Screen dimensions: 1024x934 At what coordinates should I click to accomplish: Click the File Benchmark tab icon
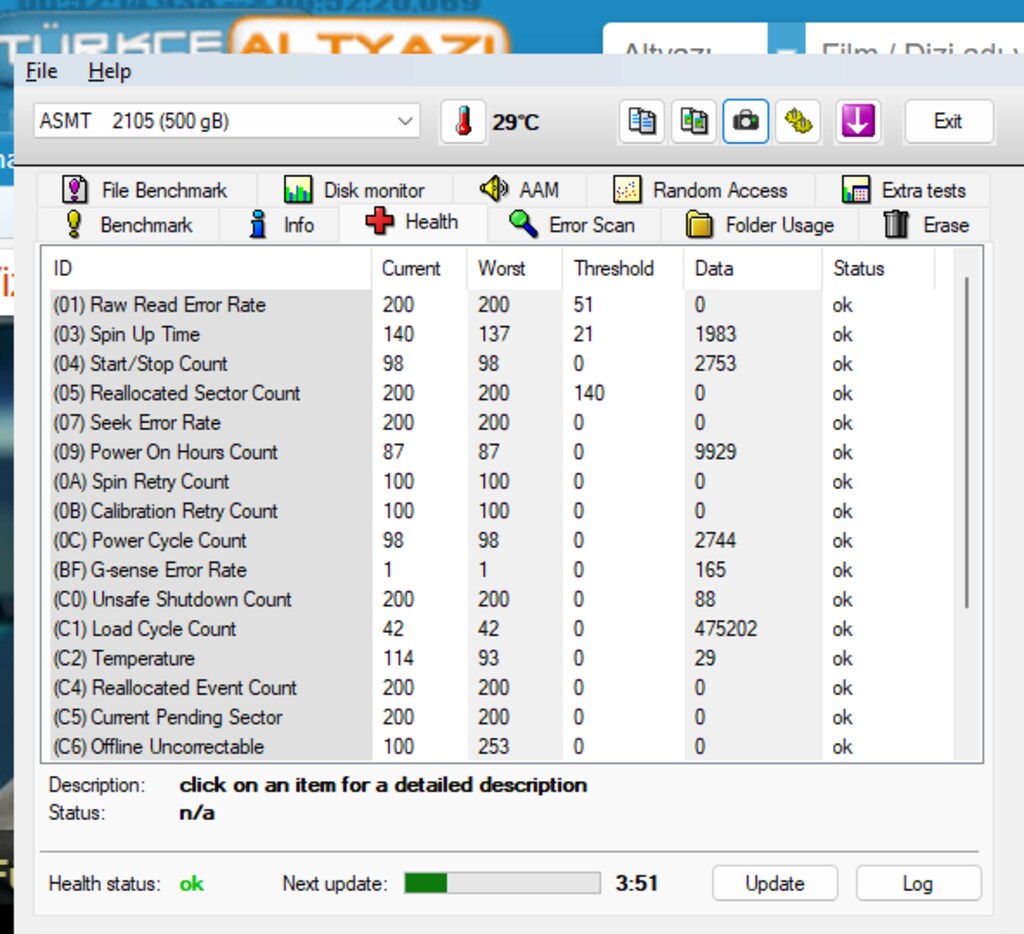(74, 189)
